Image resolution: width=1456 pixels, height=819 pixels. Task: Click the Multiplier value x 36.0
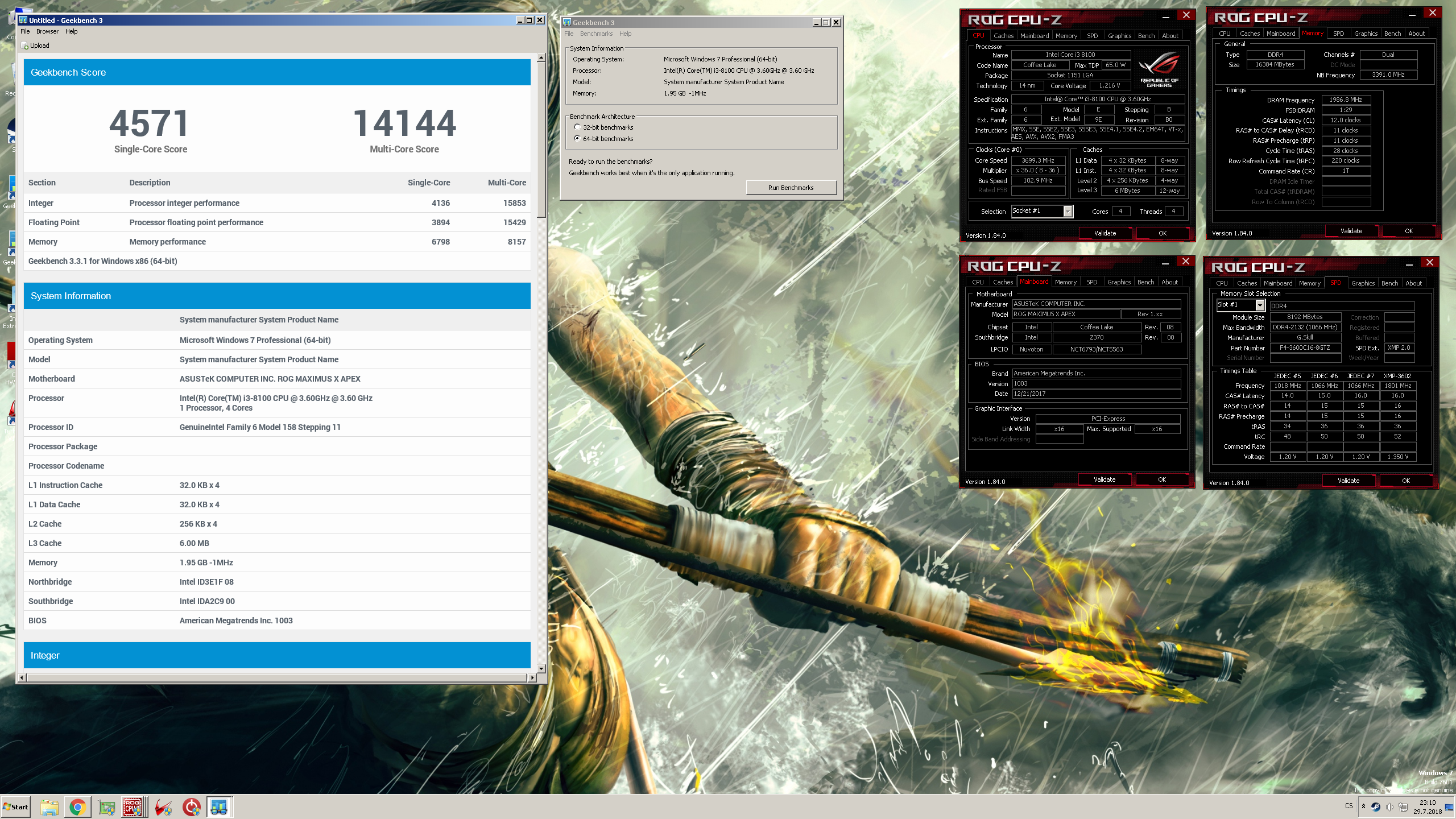[x=1038, y=171]
